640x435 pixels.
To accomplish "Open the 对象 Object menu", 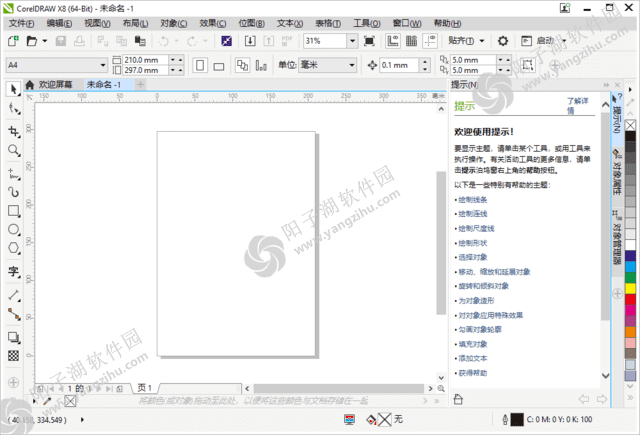I will click(x=173, y=23).
